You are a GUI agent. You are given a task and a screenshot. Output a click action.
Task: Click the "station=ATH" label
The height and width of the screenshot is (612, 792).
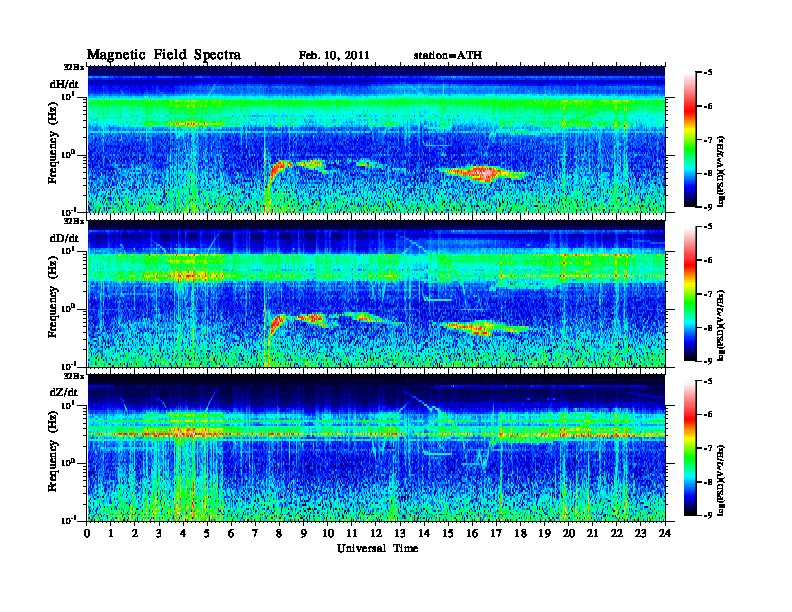pos(448,55)
